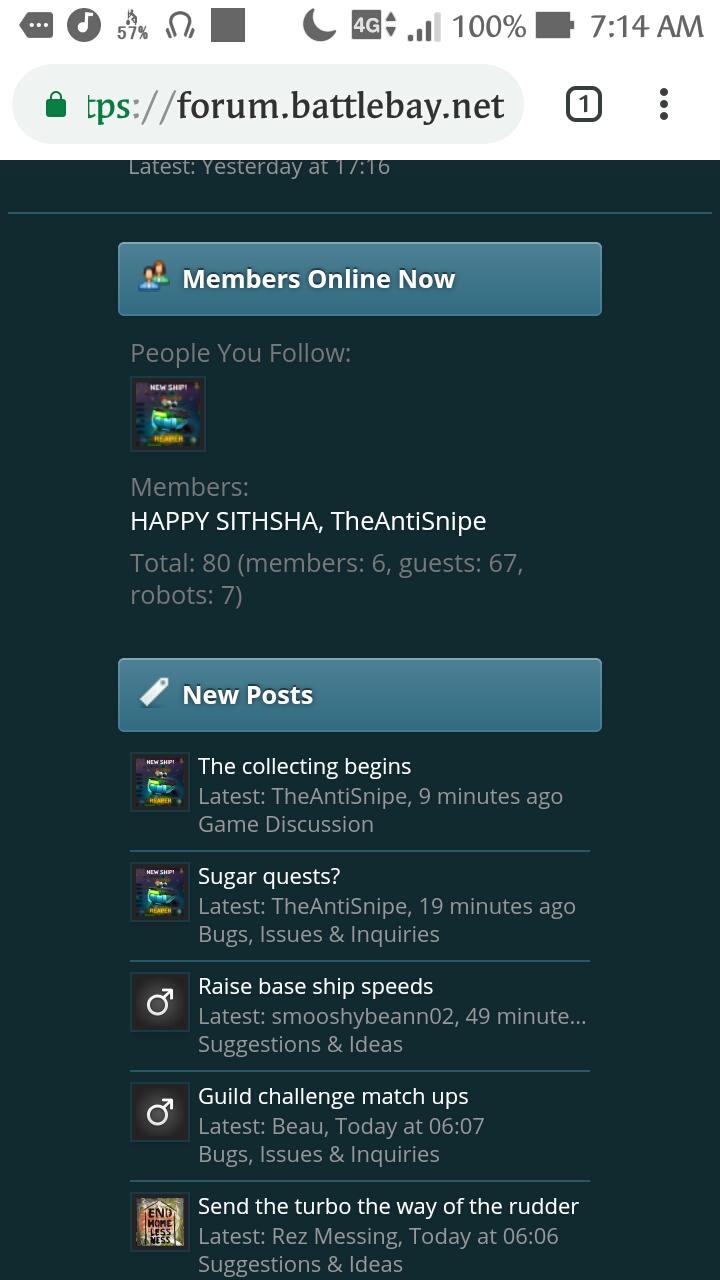Image resolution: width=720 pixels, height=1280 pixels.
Task: Open TheAntiSnipe profile in members list
Action: [x=408, y=521]
